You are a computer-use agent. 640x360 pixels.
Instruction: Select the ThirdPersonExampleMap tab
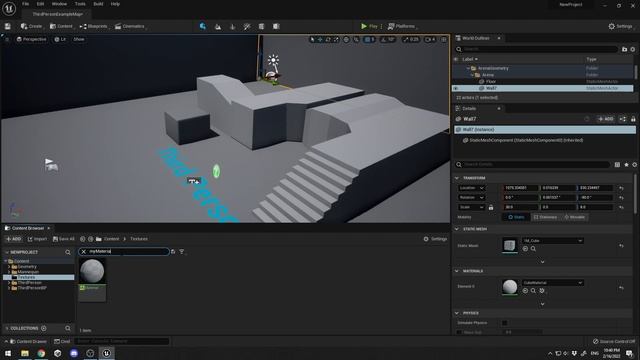[x=57, y=14]
